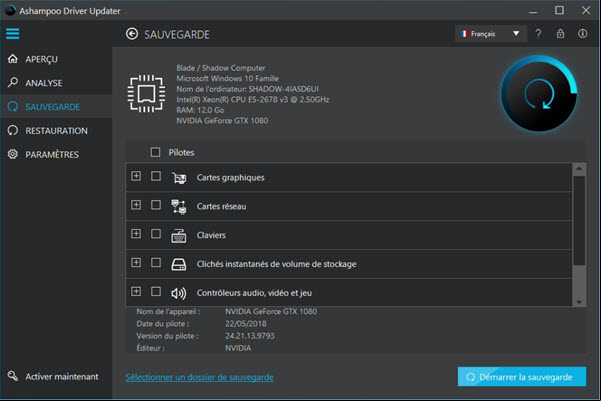Go to the RESTAURATION section

coord(56,131)
